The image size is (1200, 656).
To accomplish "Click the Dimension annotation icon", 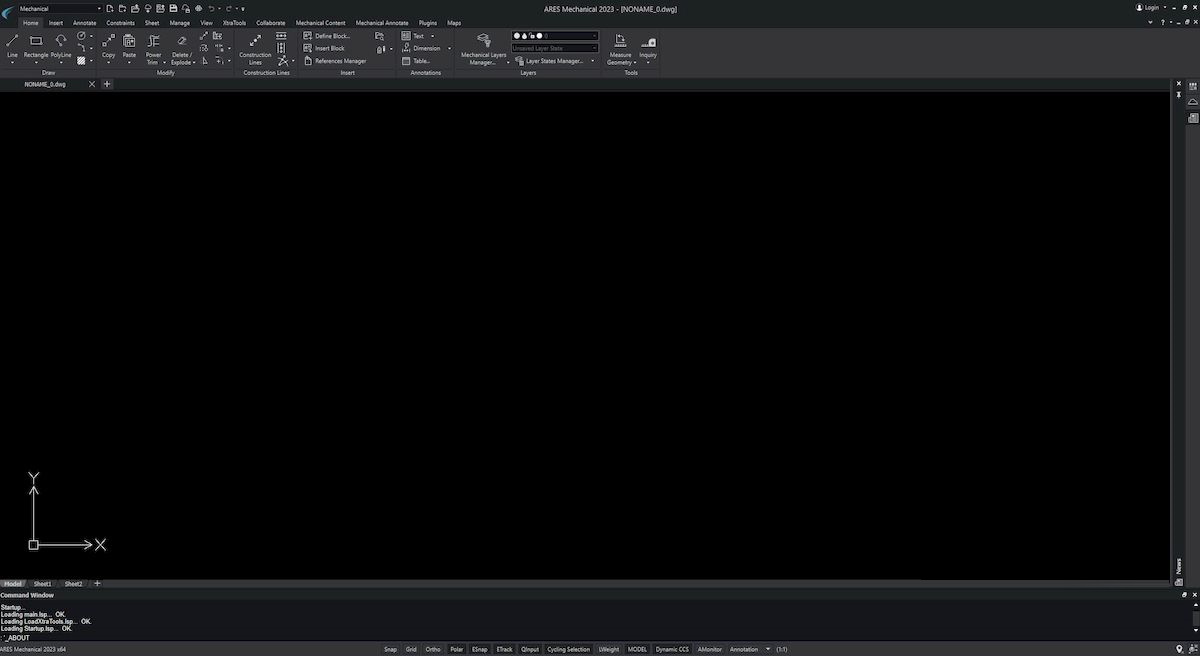I will coord(406,48).
